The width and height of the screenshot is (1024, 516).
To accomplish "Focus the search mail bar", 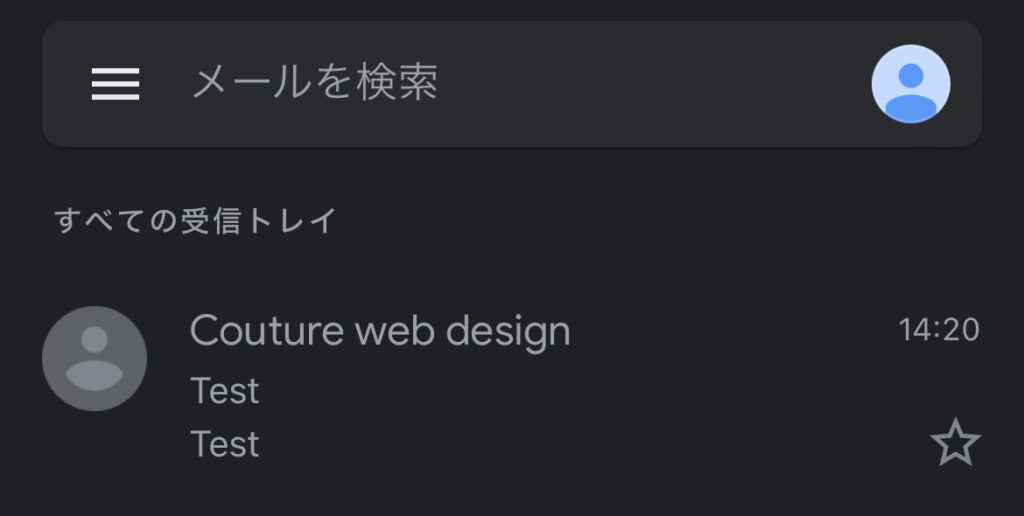I will (511, 84).
